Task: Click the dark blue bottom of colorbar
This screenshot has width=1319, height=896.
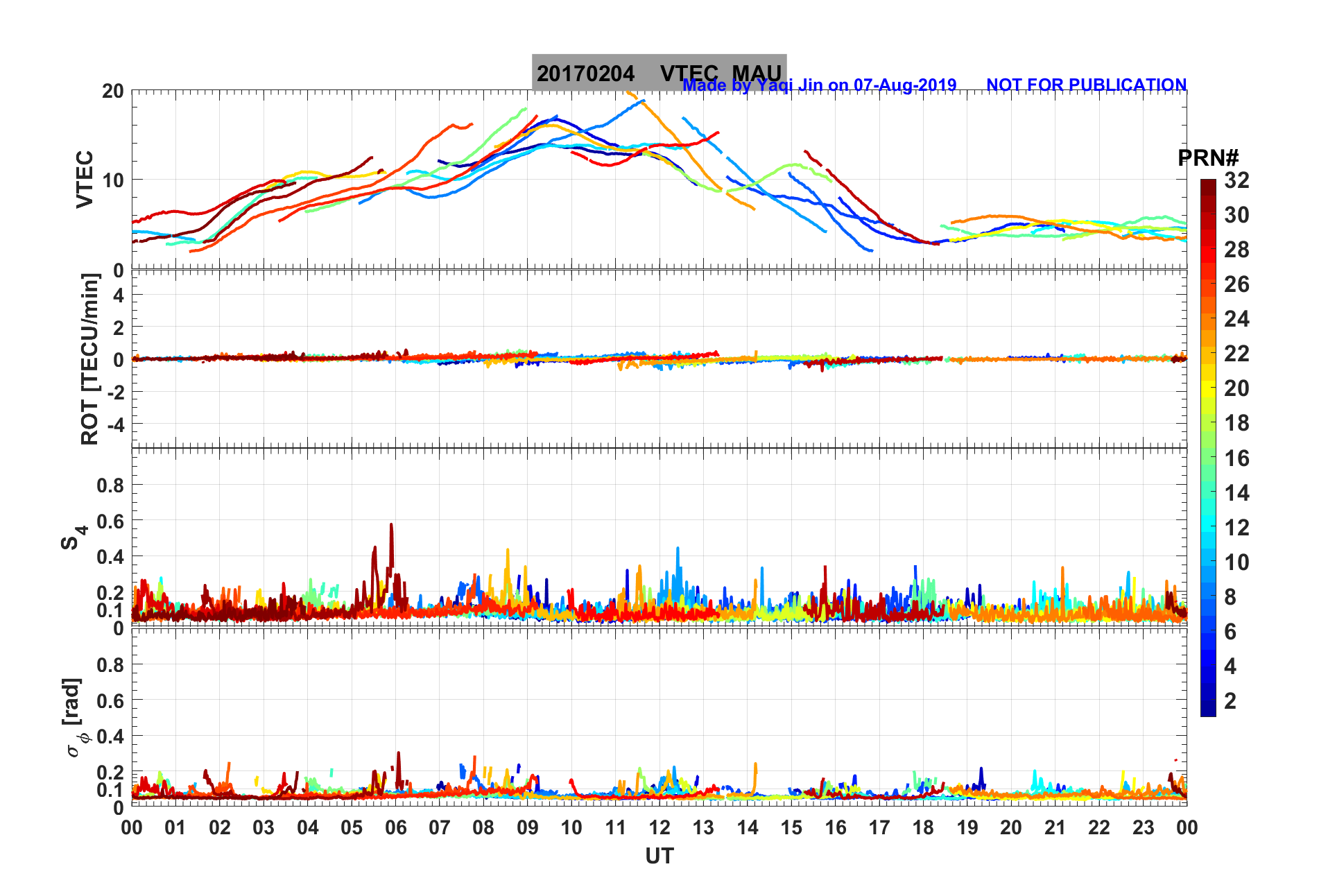Action: (x=1208, y=709)
